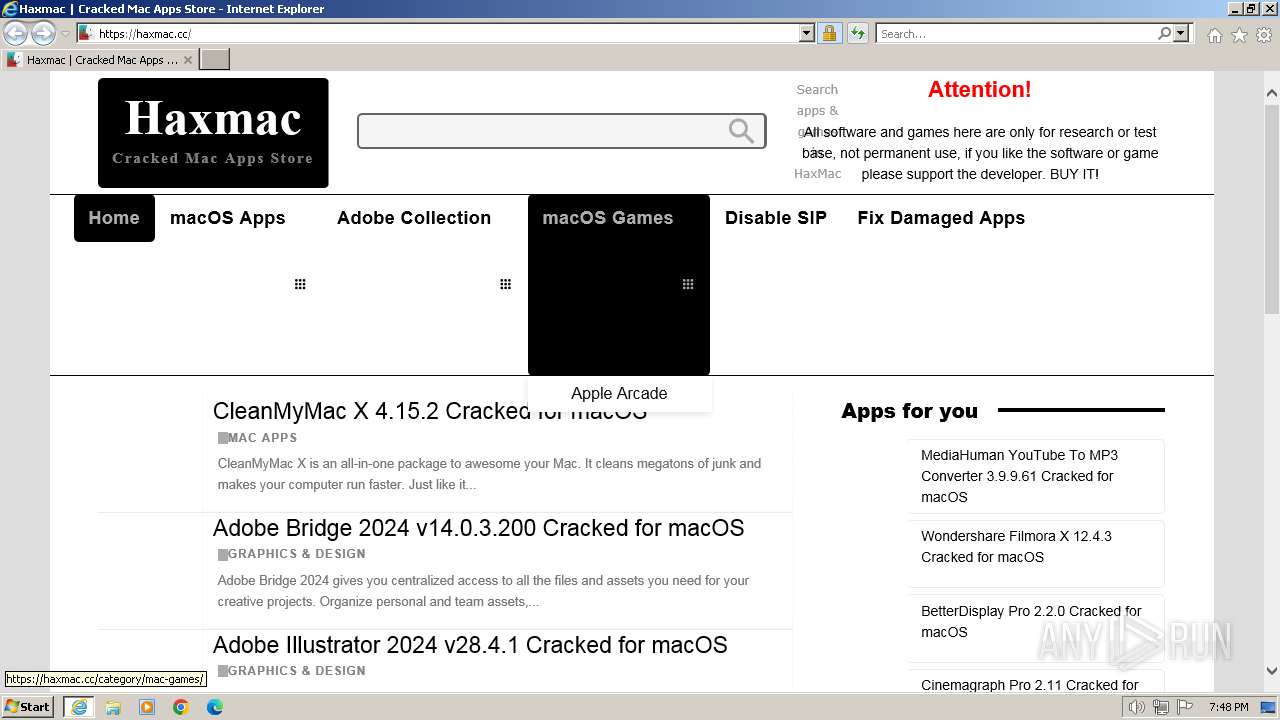This screenshot has width=1280, height=720.
Task: Open the address bar URL dropdown
Action: 807,33
